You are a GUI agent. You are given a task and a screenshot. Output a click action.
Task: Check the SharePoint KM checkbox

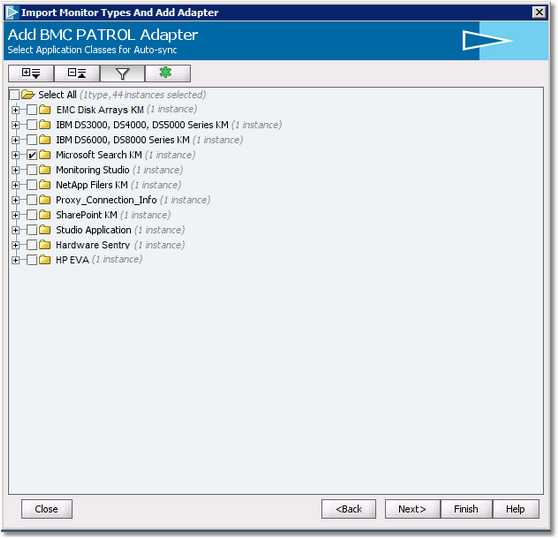[32, 215]
